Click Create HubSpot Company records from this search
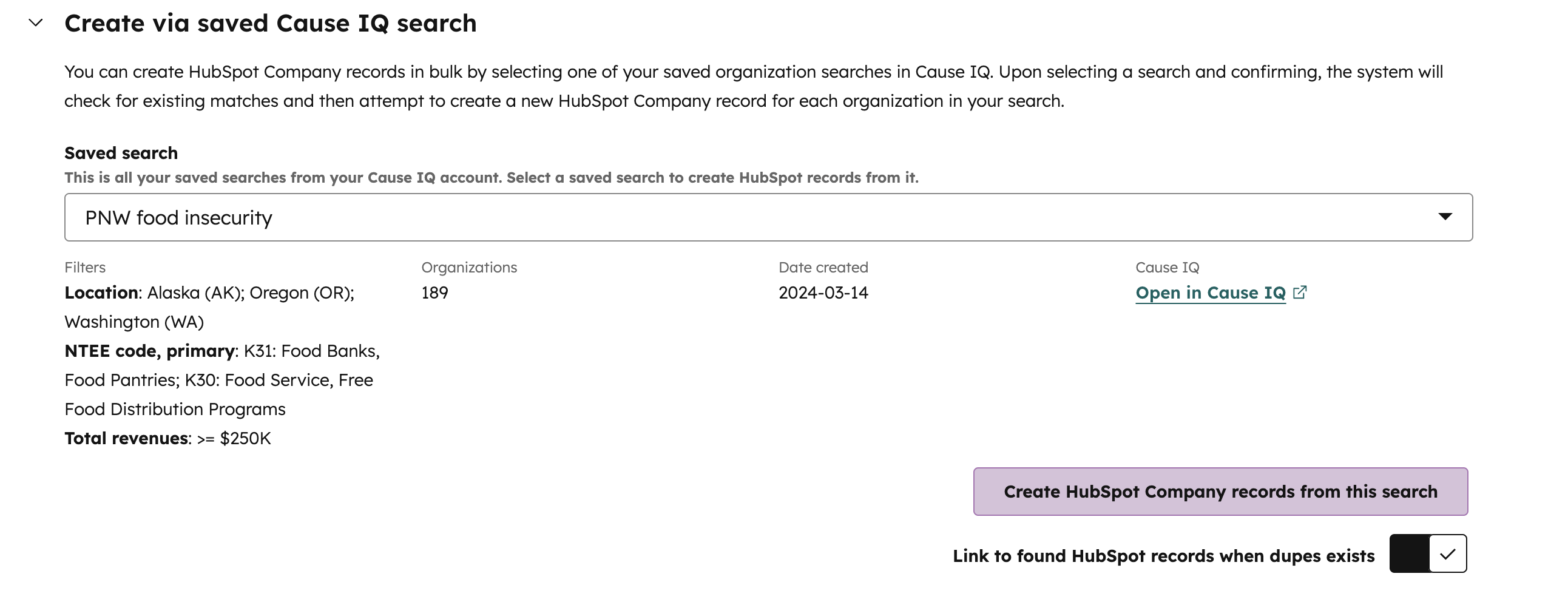The image size is (1568, 602). coord(1220,491)
